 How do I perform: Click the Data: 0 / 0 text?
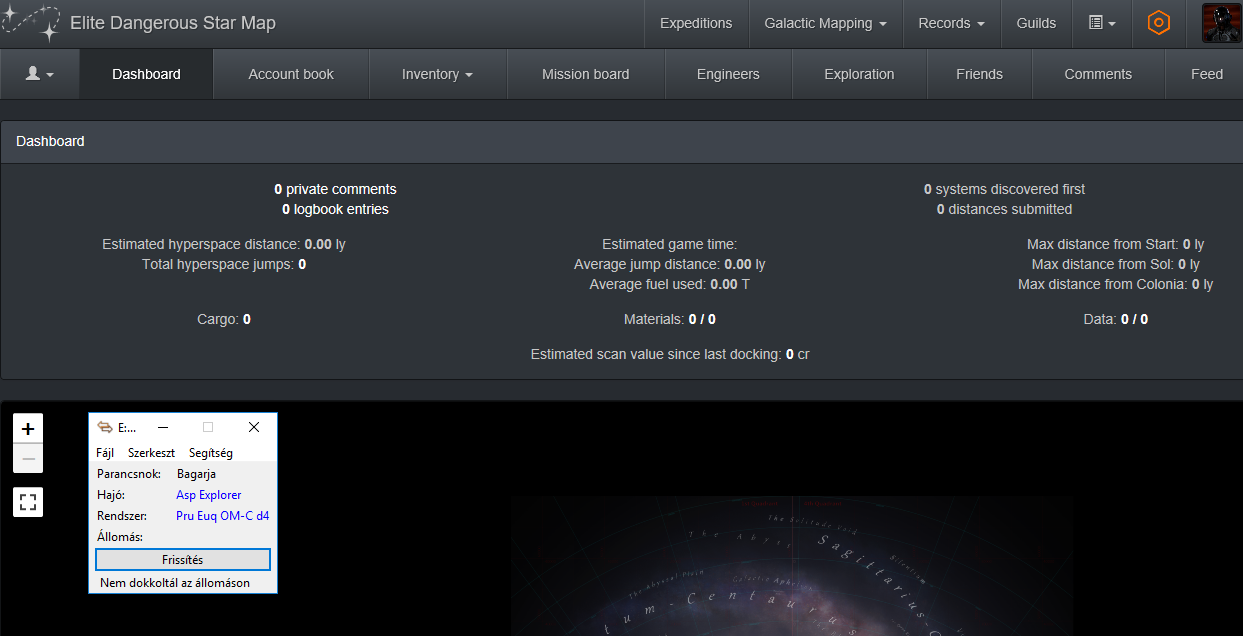[x=1115, y=319]
